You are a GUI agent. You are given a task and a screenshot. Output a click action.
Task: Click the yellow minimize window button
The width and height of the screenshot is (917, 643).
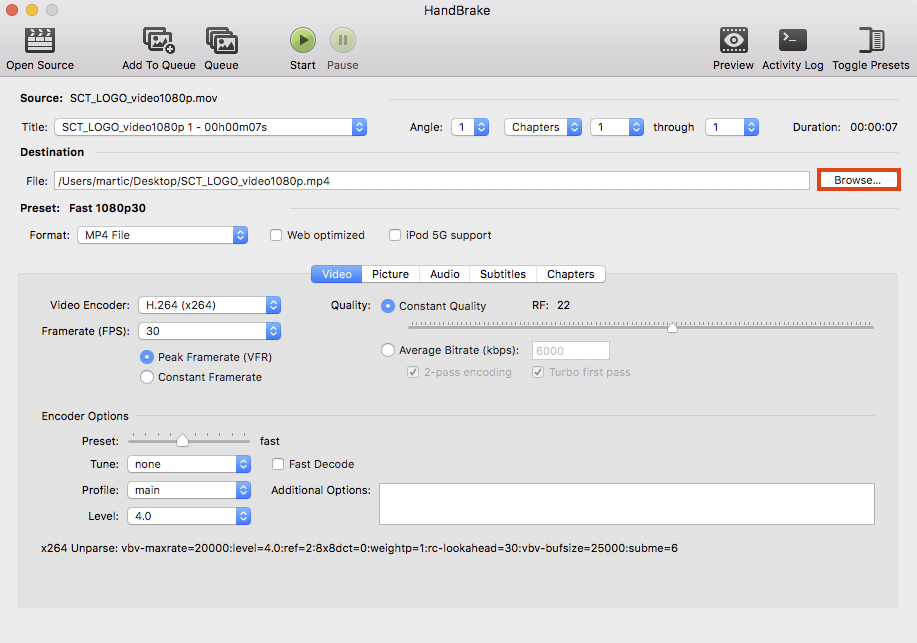click(32, 10)
